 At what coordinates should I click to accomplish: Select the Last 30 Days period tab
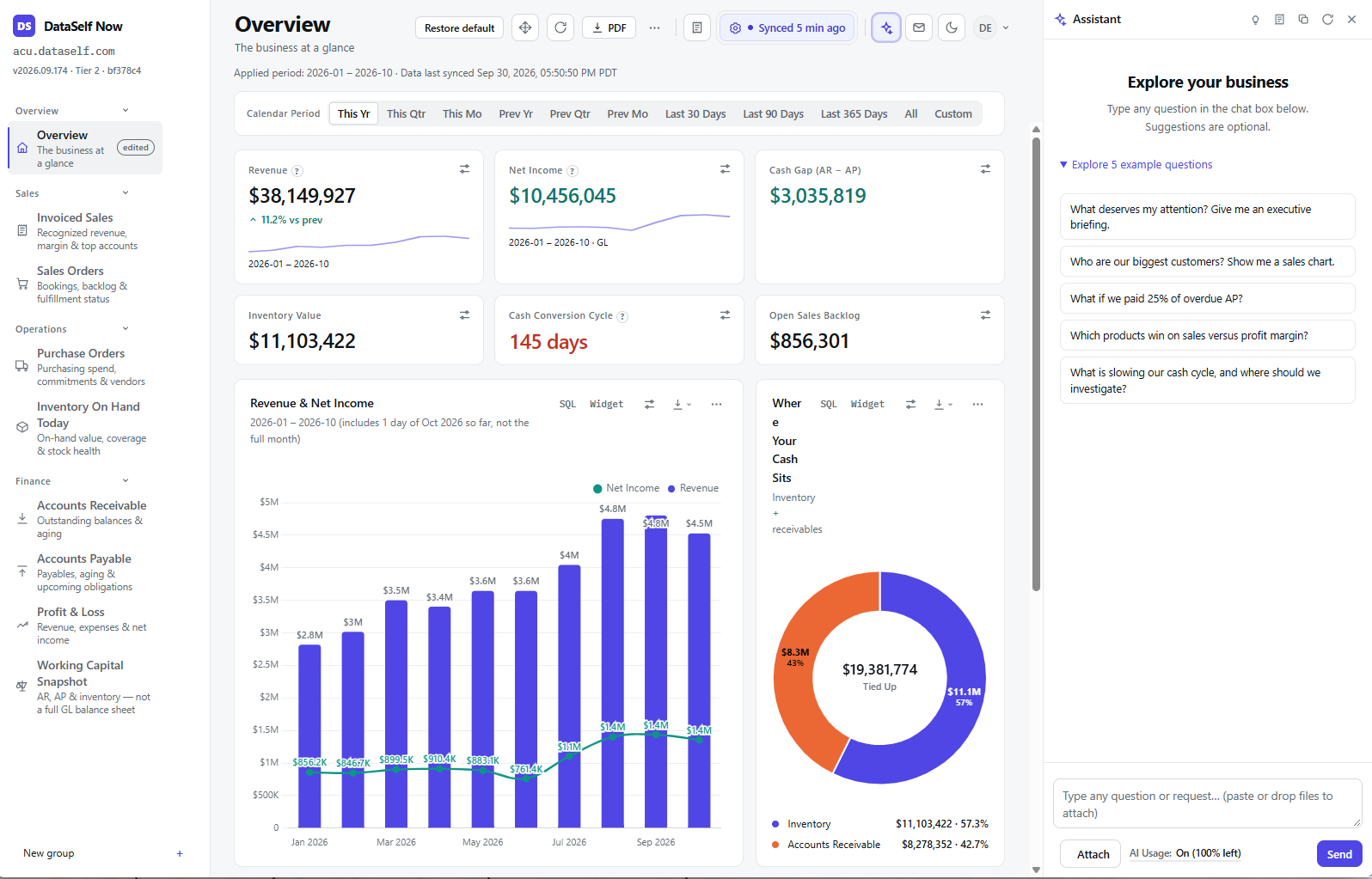(x=695, y=113)
